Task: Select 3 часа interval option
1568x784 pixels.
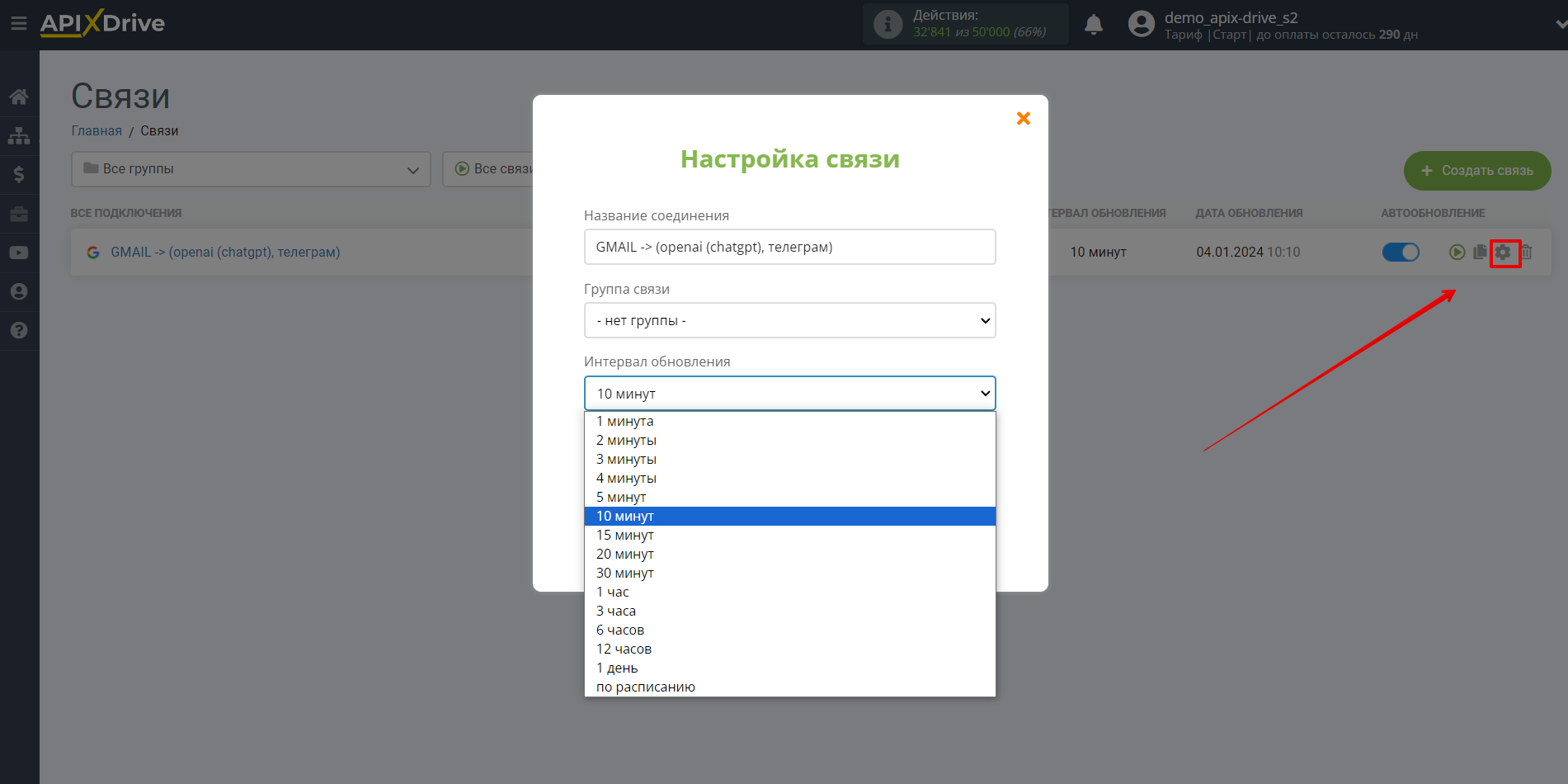Action: click(x=789, y=611)
